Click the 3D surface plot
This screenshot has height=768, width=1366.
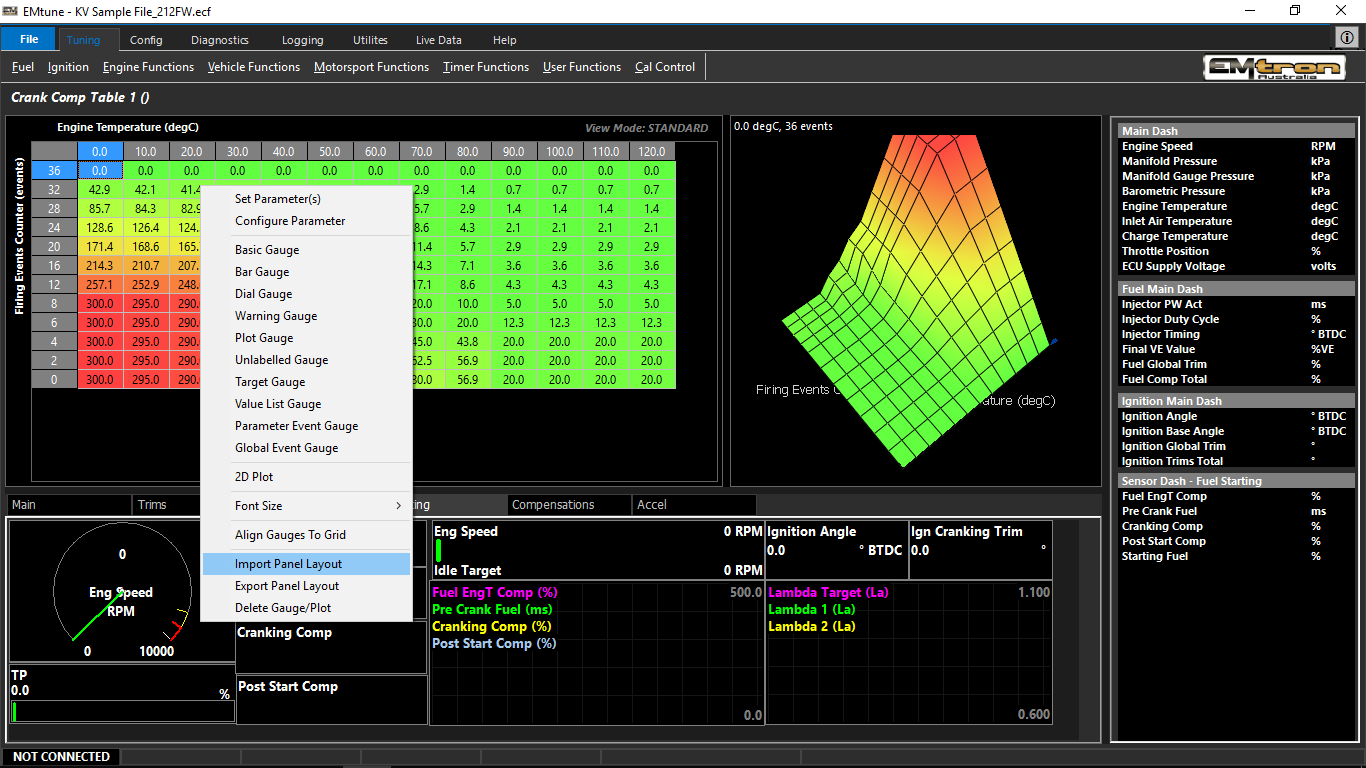917,300
